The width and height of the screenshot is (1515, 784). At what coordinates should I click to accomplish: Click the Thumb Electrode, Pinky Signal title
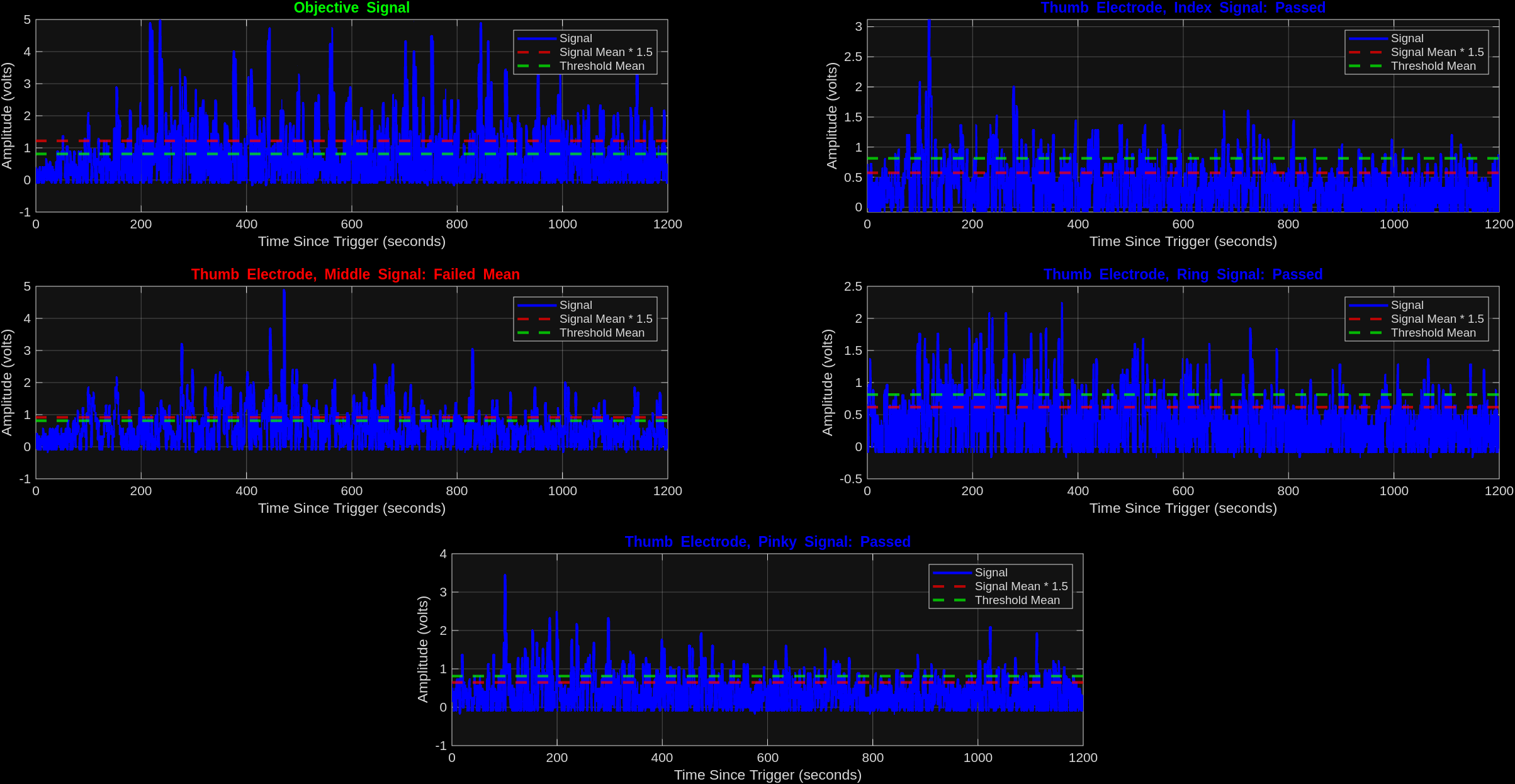pyautogui.click(x=767, y=542)
